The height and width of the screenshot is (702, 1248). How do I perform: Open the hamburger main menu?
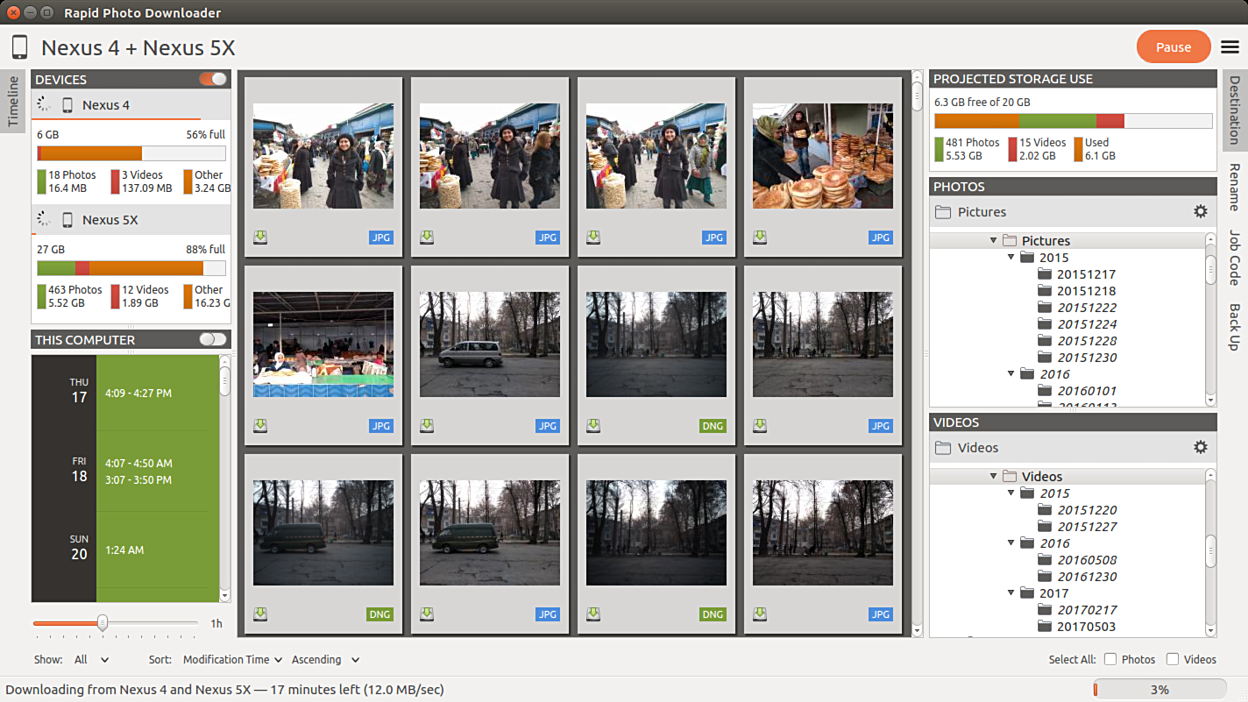tap(1229, 47)
